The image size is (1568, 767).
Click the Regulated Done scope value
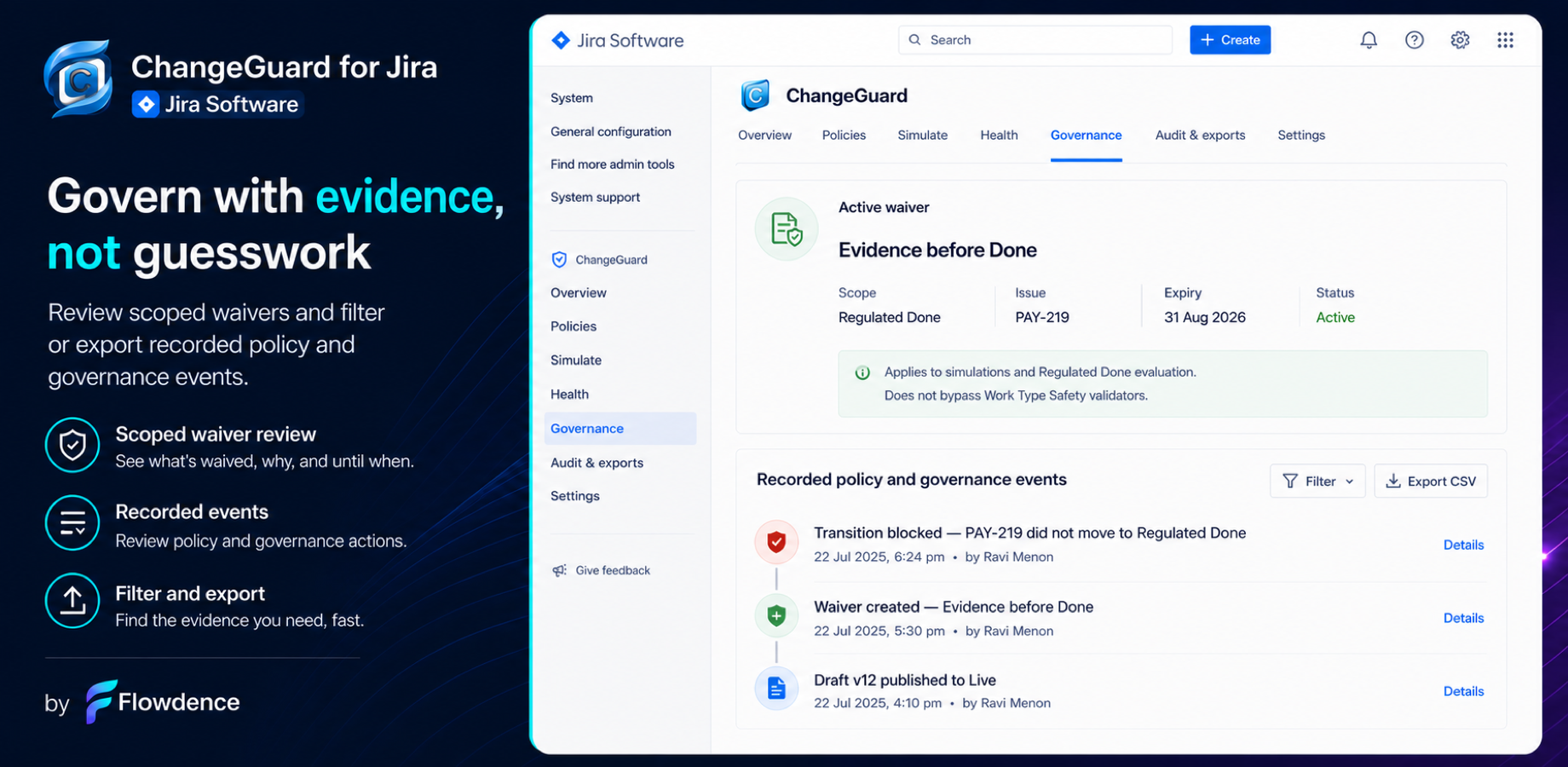click(x=890, y=317)
